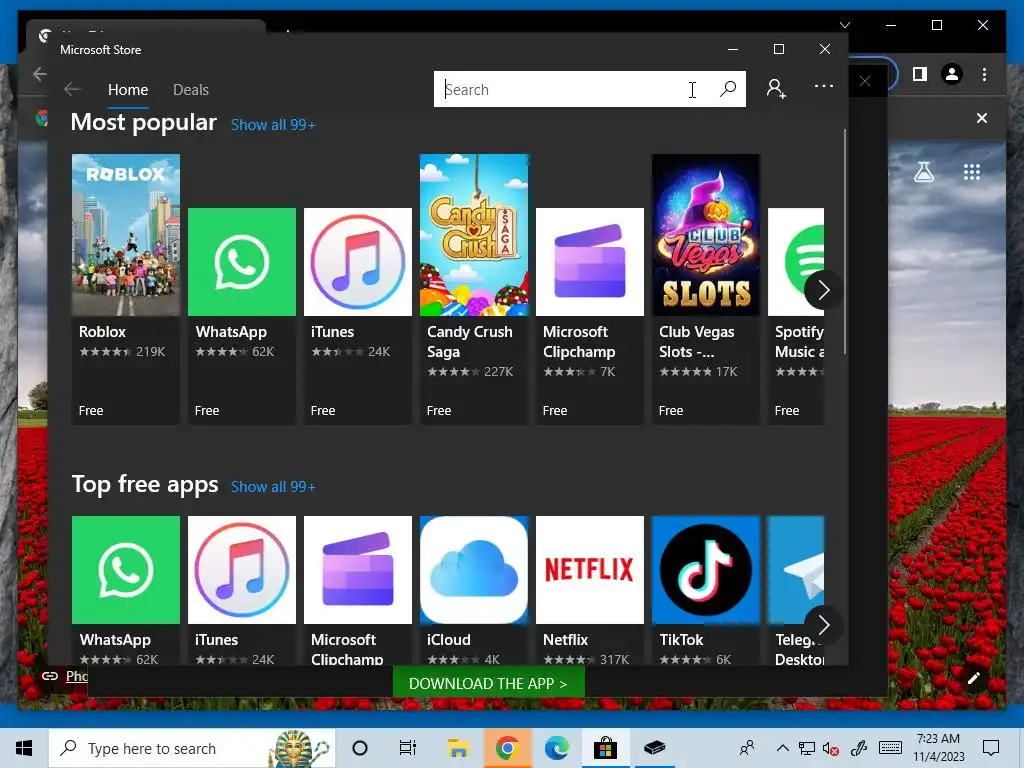This screenshot has width=1024, height=768.
Task: Open Task View on the taskbar
Action: [408, 748]
